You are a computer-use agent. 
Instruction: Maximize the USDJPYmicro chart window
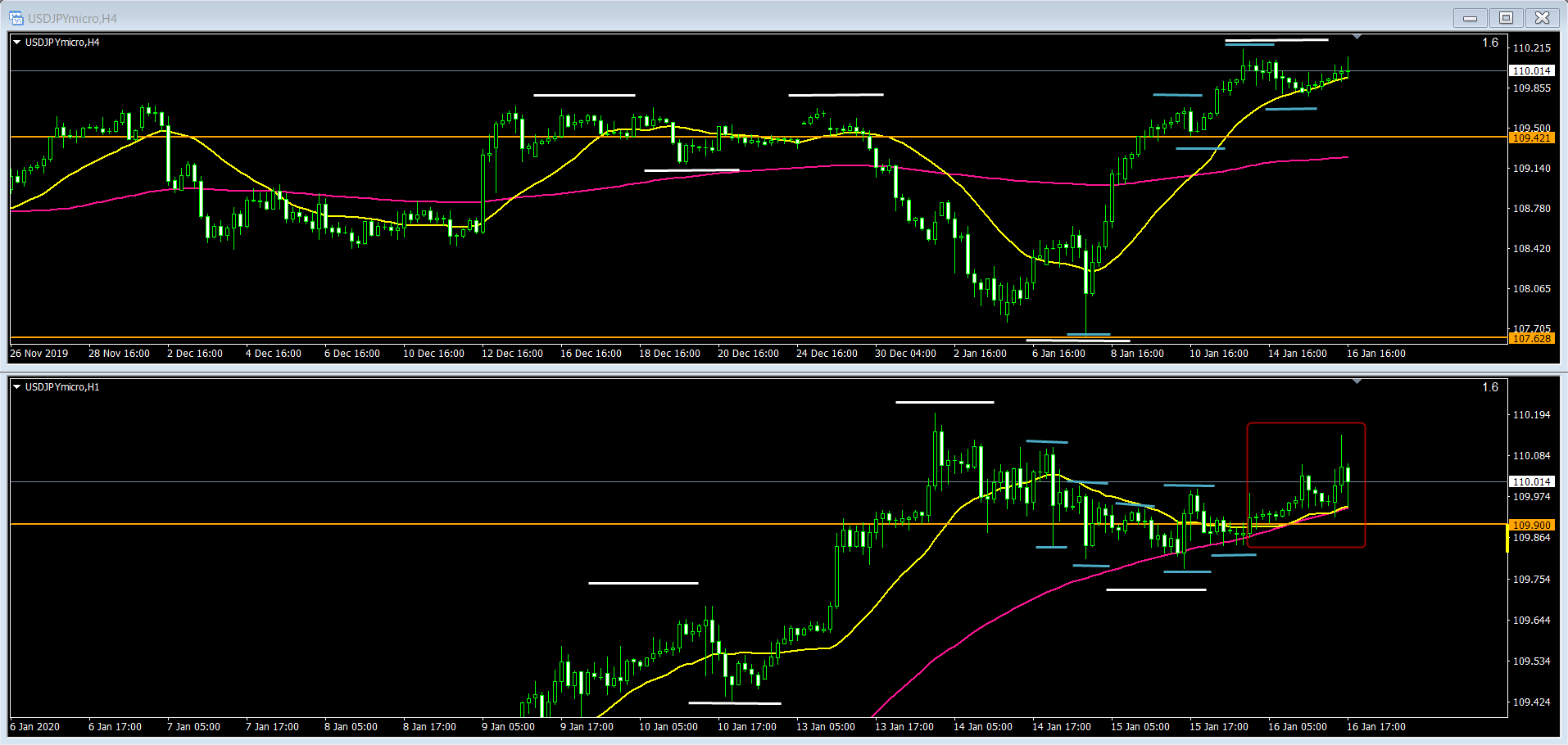click(1507, 17)
